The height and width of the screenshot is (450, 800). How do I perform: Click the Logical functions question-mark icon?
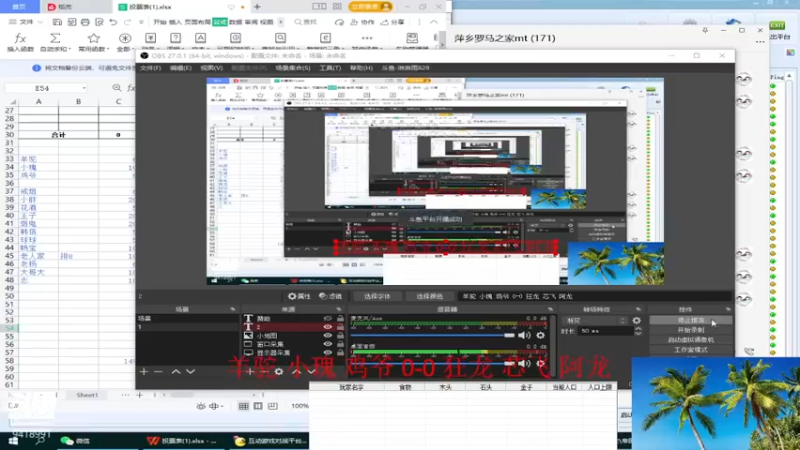pyautogui.click(x=175, y=38)
